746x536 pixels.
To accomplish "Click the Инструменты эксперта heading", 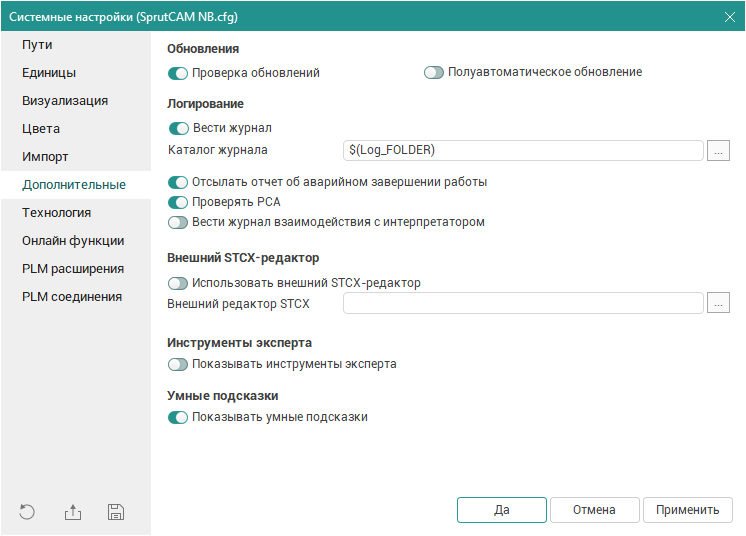I will [239, 343].
